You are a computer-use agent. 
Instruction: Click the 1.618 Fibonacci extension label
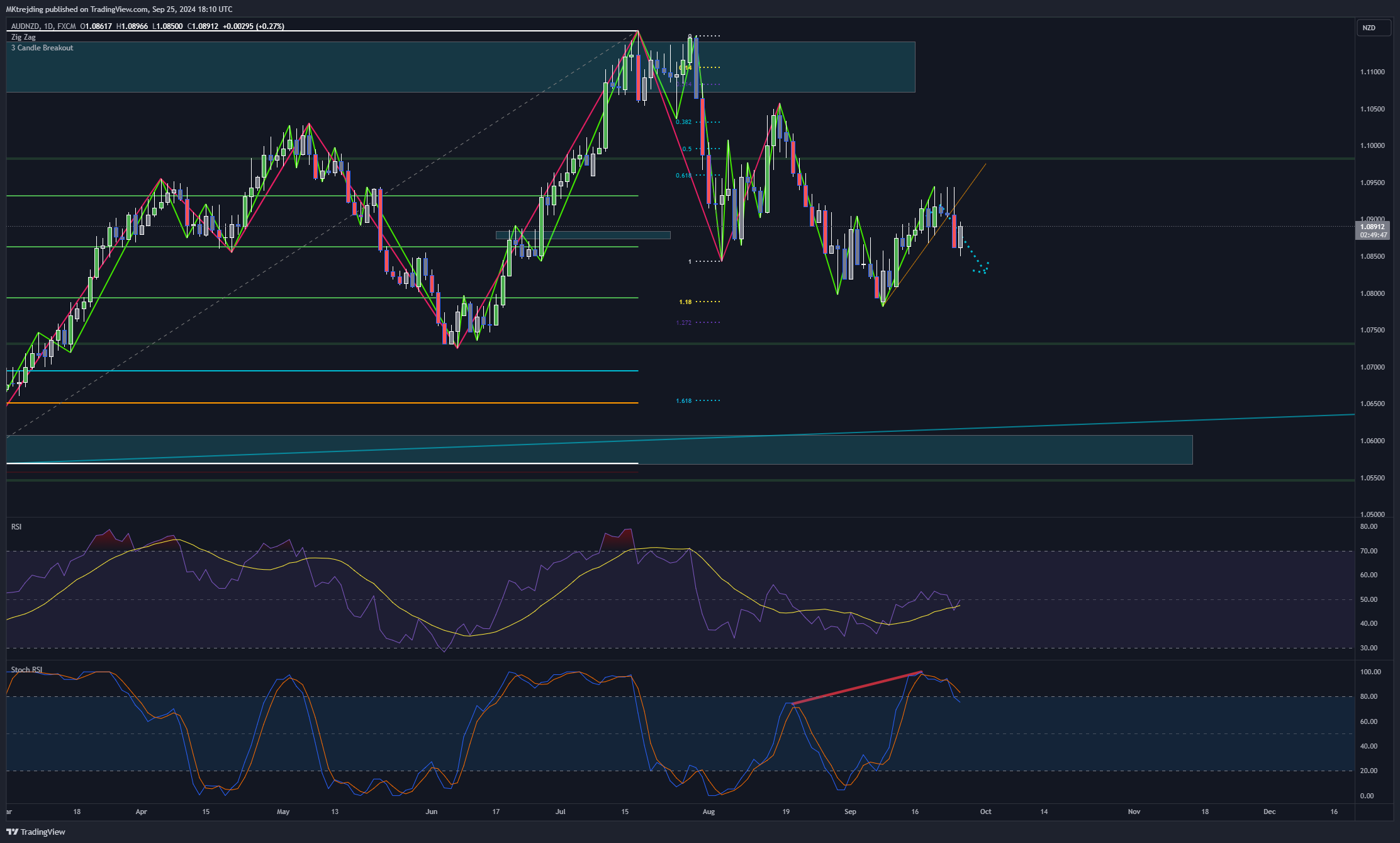click(683, 401)
